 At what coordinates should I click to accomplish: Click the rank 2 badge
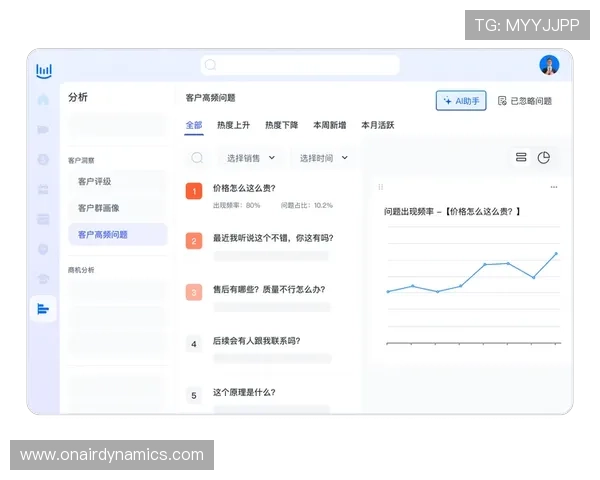[194, 241]
